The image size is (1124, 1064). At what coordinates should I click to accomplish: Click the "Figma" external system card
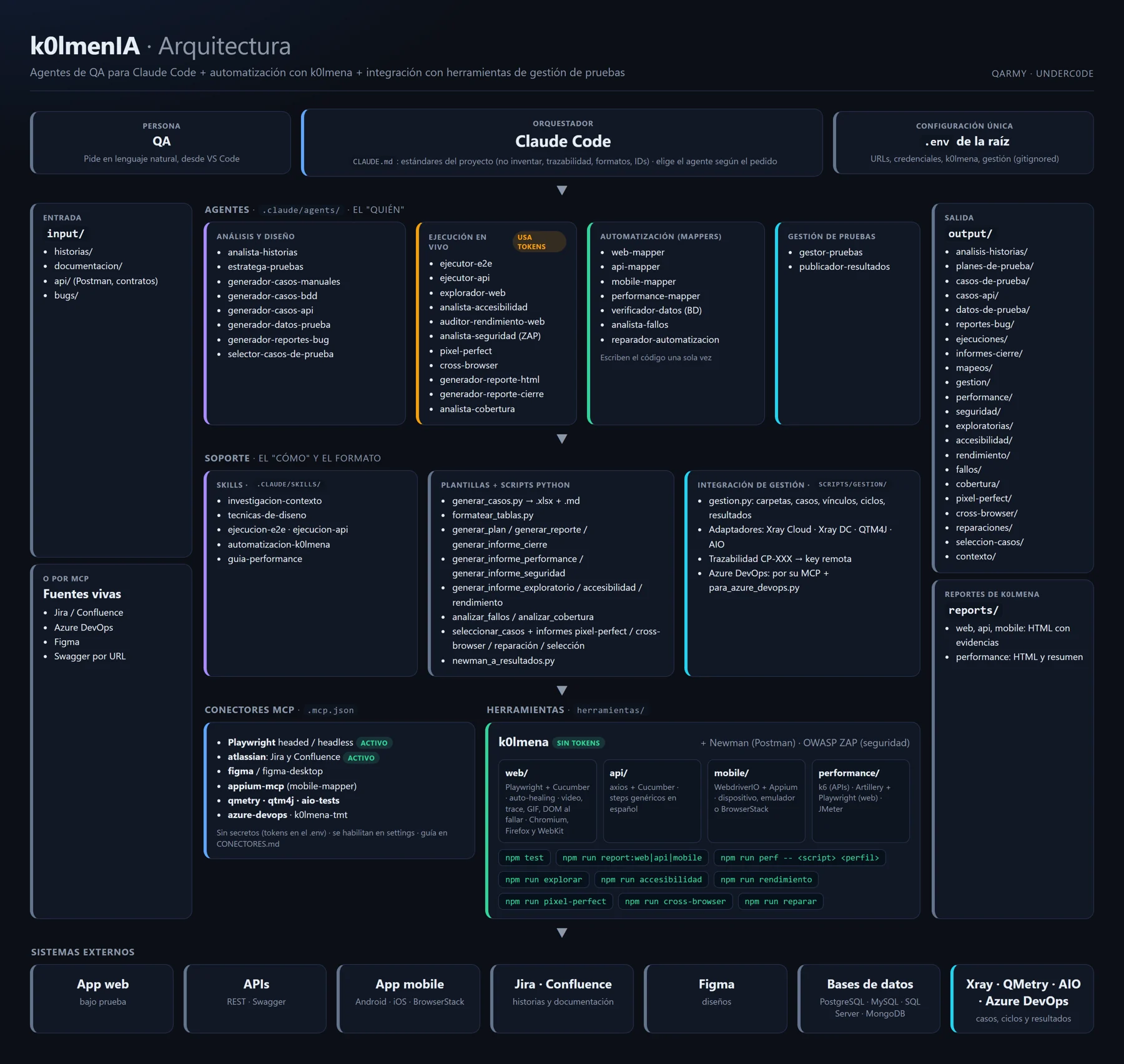click(716, 998)
